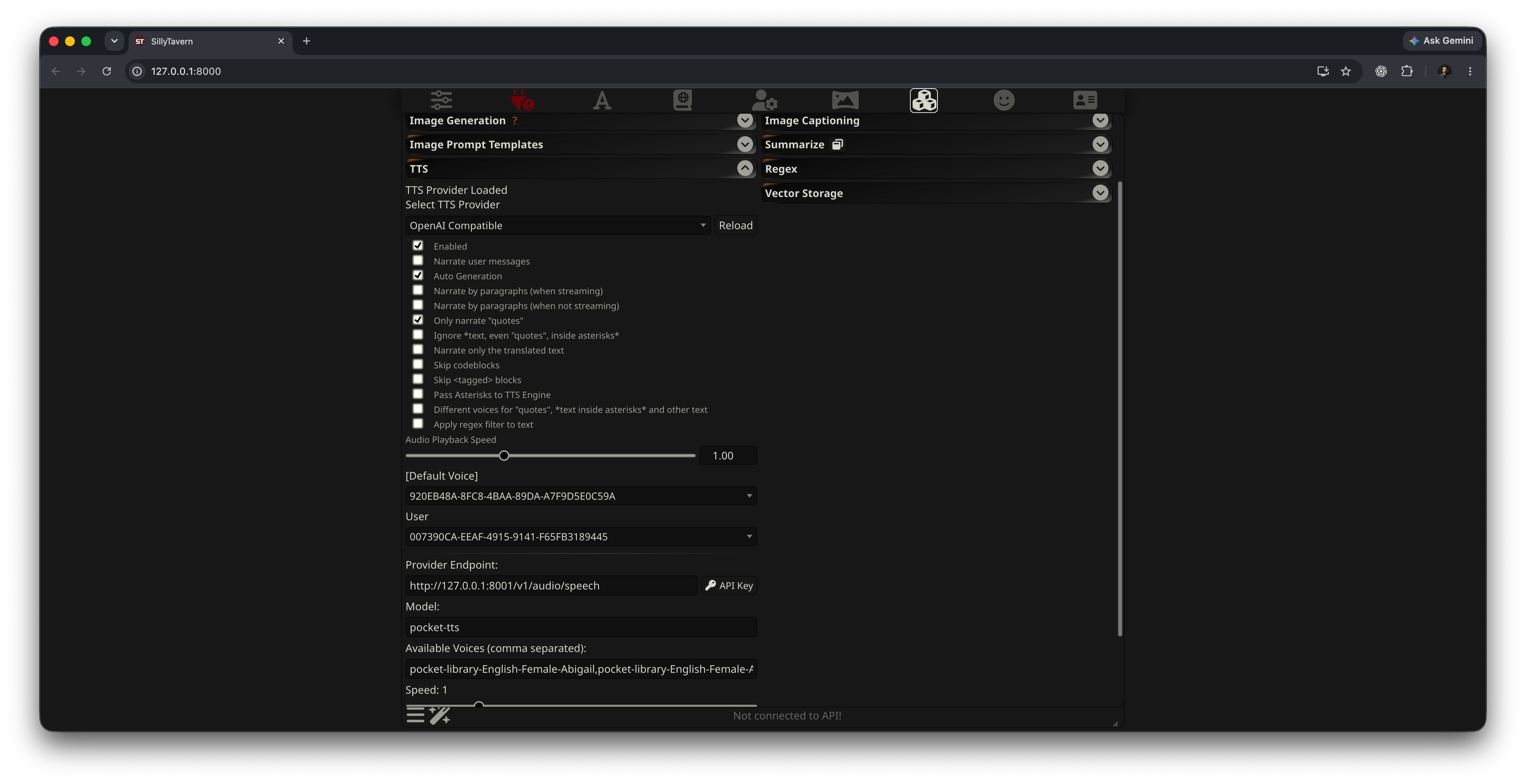Screen dimensions: 1526x784
Task: Check Narrate by paragraphs (when streaming)
Action: 418,290
